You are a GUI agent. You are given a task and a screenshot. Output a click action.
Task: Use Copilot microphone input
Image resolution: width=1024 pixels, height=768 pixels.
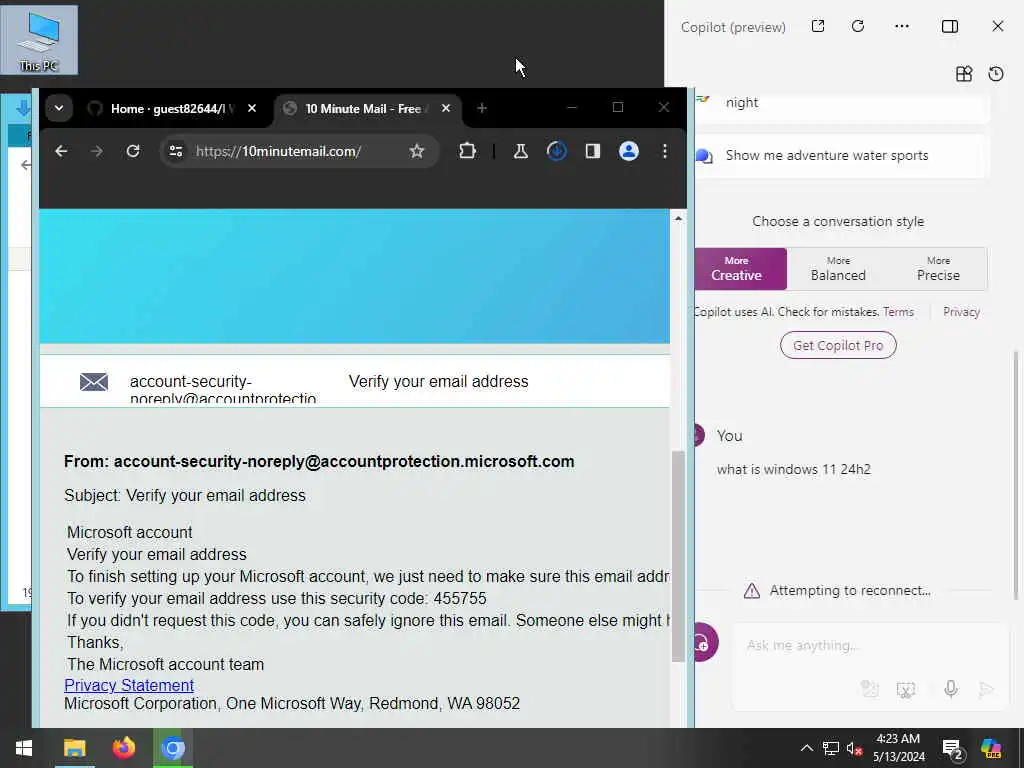[951, 689]
